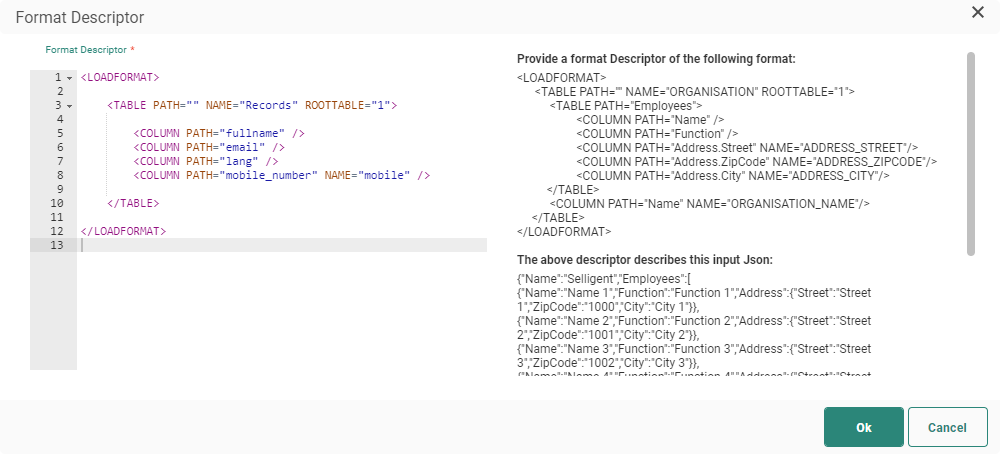The image size is (1000, 454).
Task: Click the "mobile_number" column line in editor
Action: pos(281,175)
